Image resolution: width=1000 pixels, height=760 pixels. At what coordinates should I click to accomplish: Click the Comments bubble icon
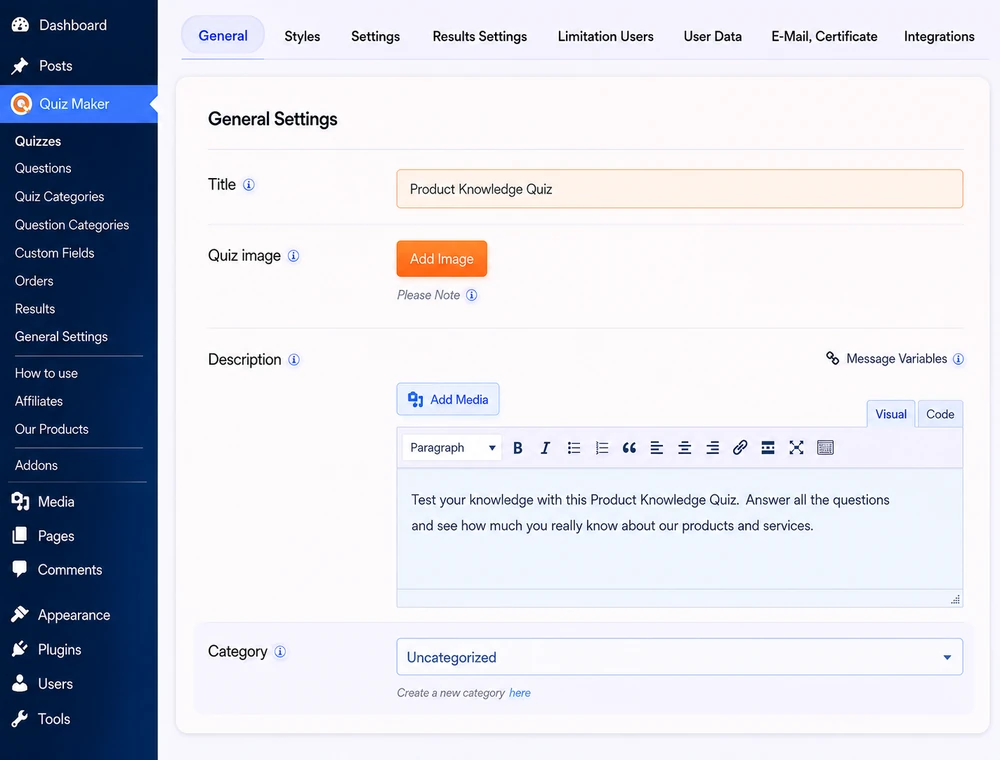point(20,569)
